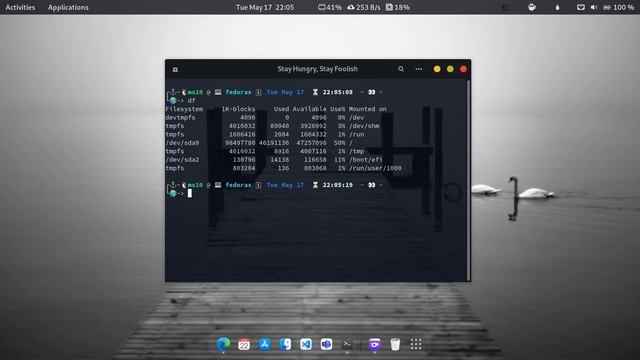Click the '/dev/sda2' filesystem entry
Image resolution: width=640 pixels, height=360 pixels.
[x=182, y=160]
